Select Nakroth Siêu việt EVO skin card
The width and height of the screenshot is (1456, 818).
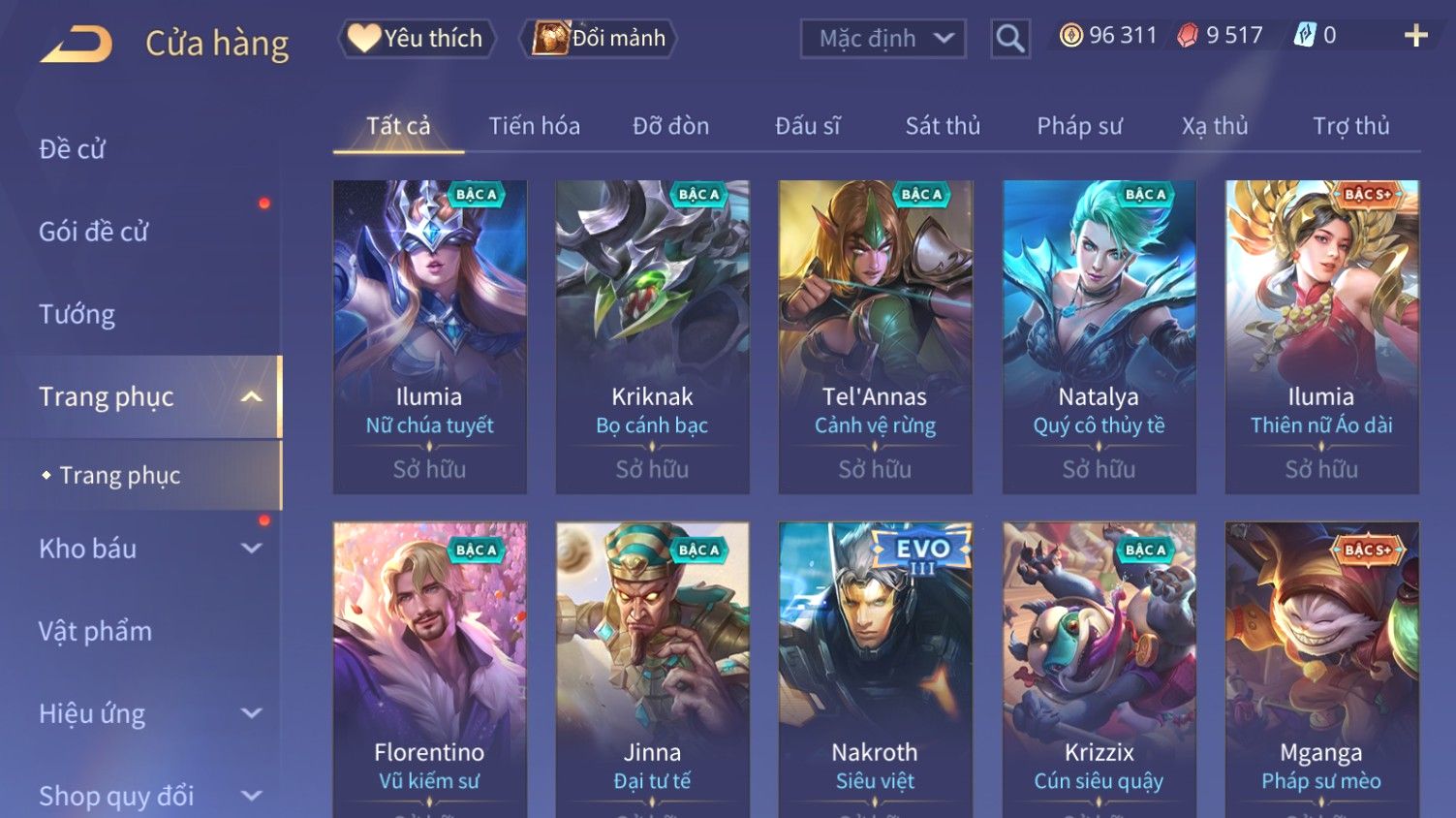pyautogui.click(x=875, y=669)
